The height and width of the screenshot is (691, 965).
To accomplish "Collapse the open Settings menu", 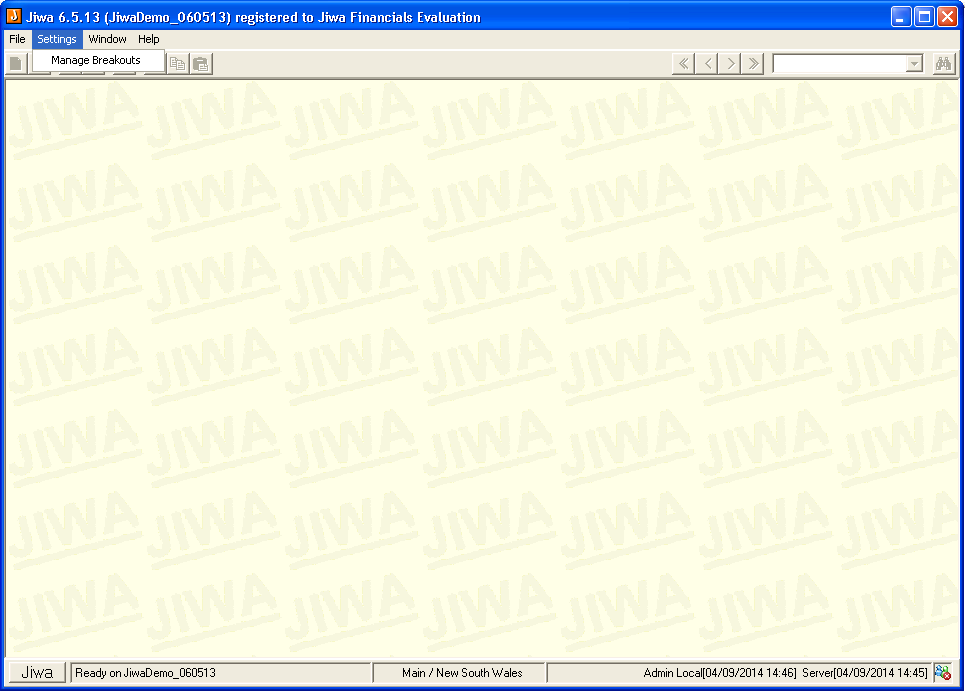I will point(57,39).
